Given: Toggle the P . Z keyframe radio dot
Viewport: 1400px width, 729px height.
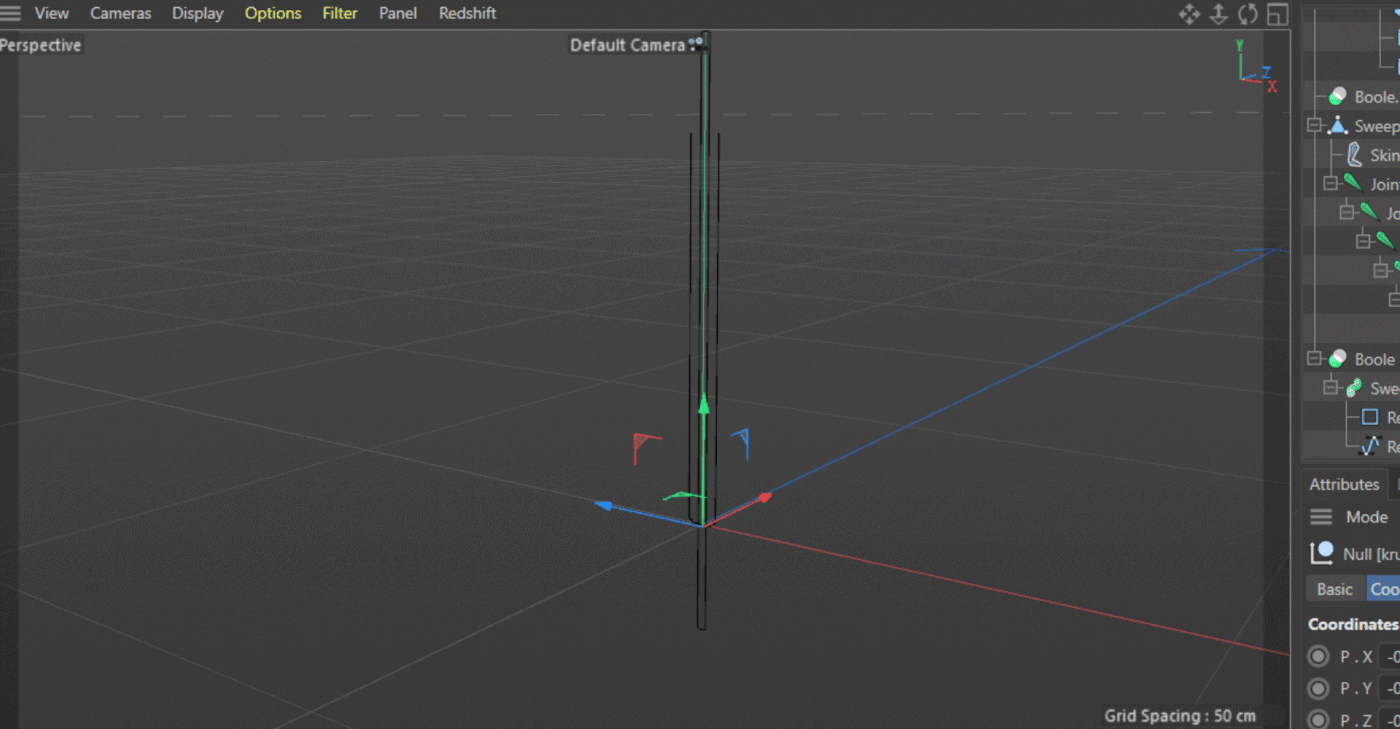Looking at the screenshot, I should coord(1319,720).
